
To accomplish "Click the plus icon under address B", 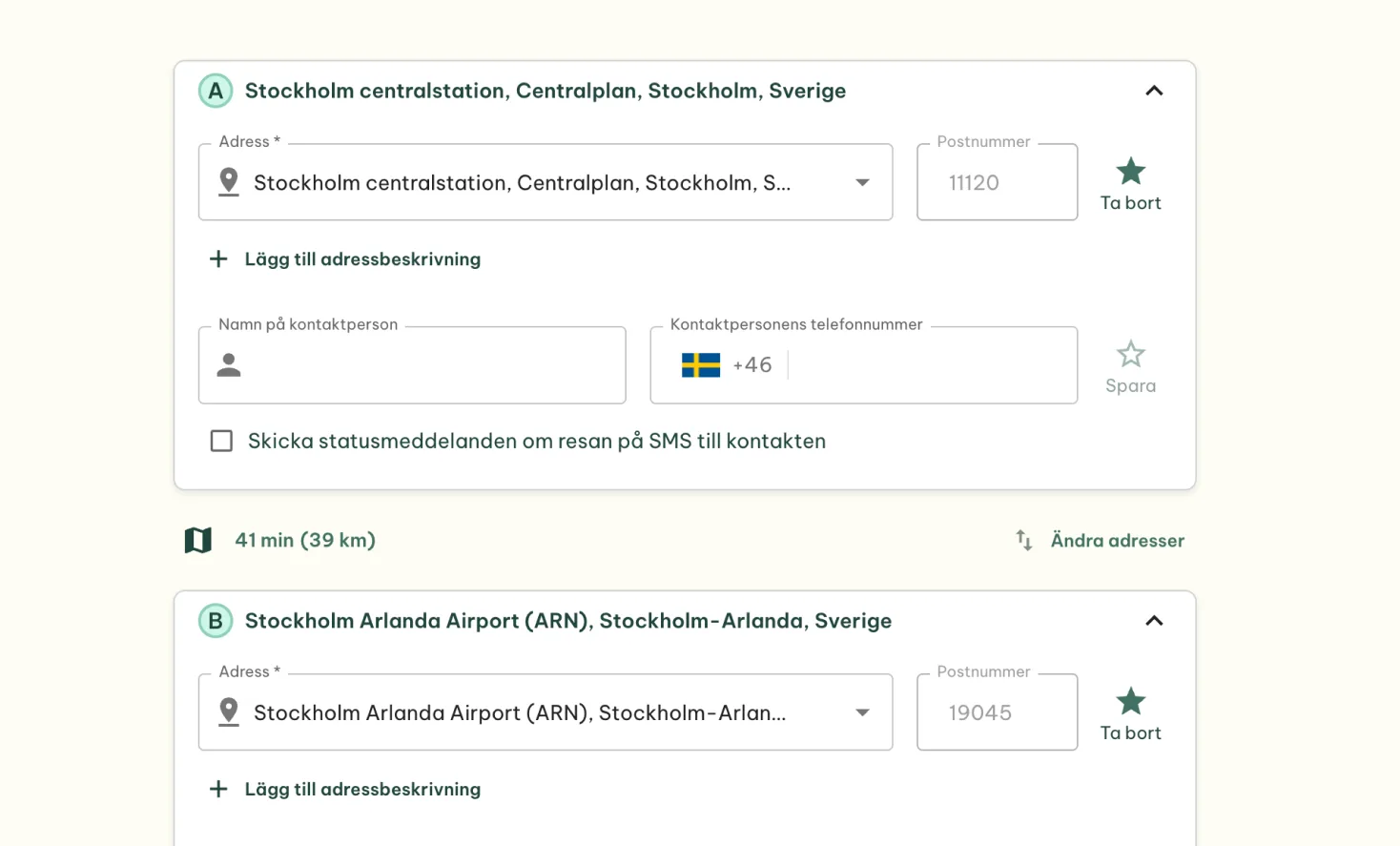I will pyautogui.click(x=218, y=790).
